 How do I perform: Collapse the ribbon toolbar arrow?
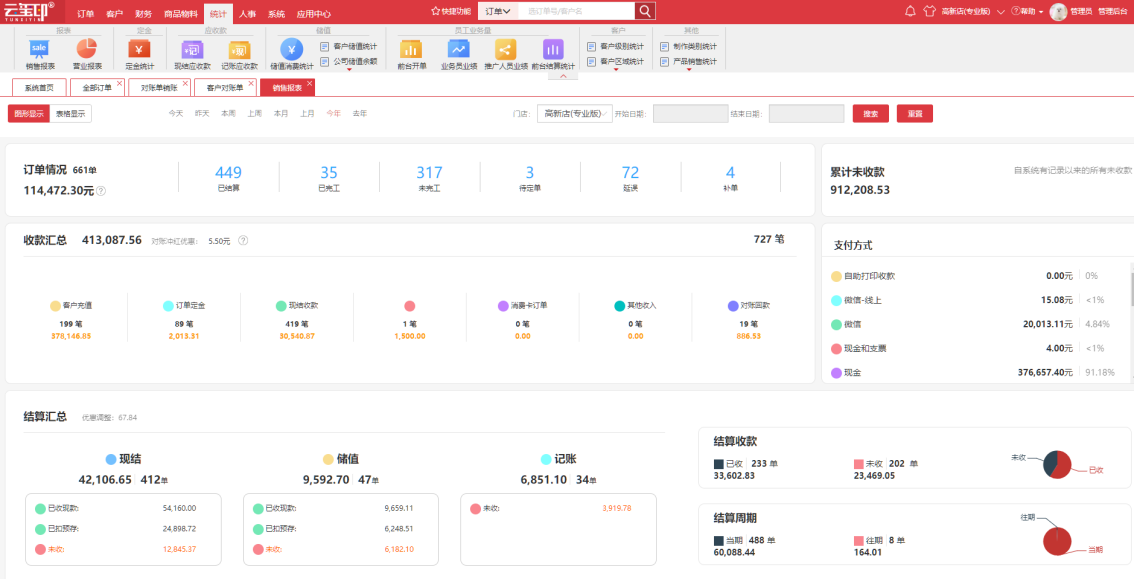(563, 76)
